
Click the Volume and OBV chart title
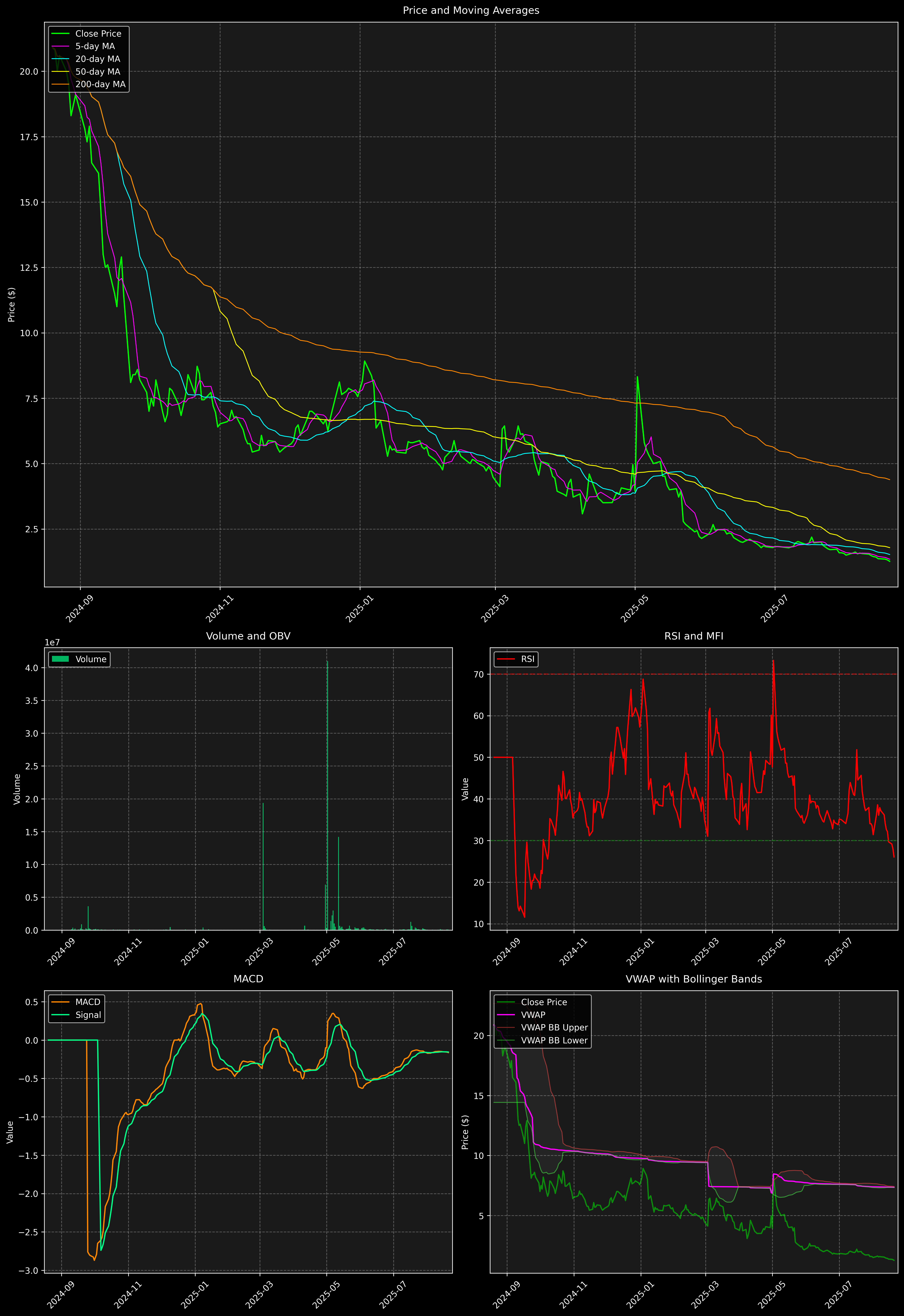[248, 636]
